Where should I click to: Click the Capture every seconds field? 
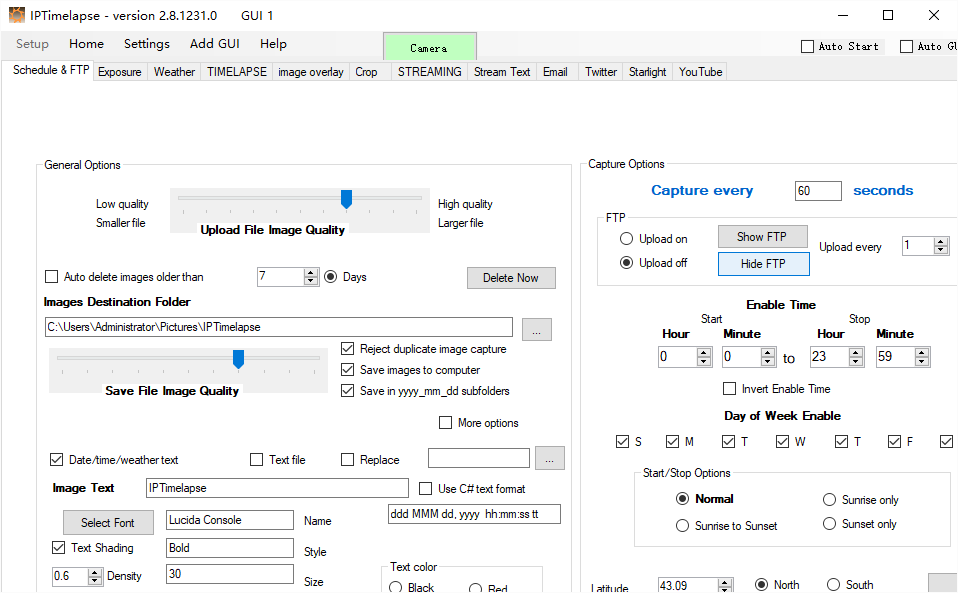818,191
